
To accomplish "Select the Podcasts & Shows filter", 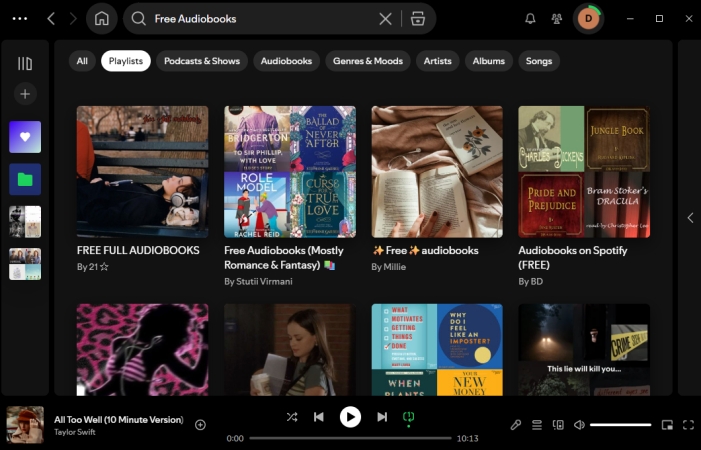I will pyautogui.click(x=202, y=61).
